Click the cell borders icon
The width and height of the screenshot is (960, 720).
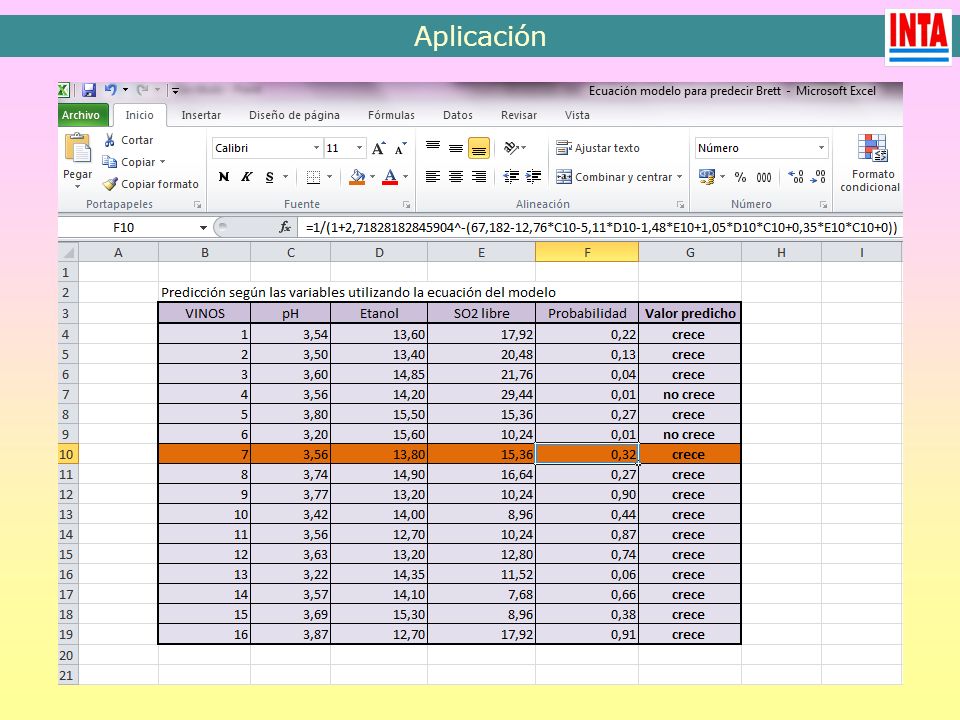tap(313, 178)
